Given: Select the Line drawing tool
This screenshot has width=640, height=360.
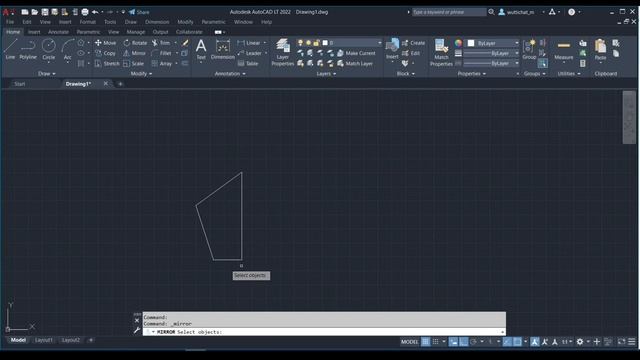Looking at the screenshot, I should click(x=10, y=49).
